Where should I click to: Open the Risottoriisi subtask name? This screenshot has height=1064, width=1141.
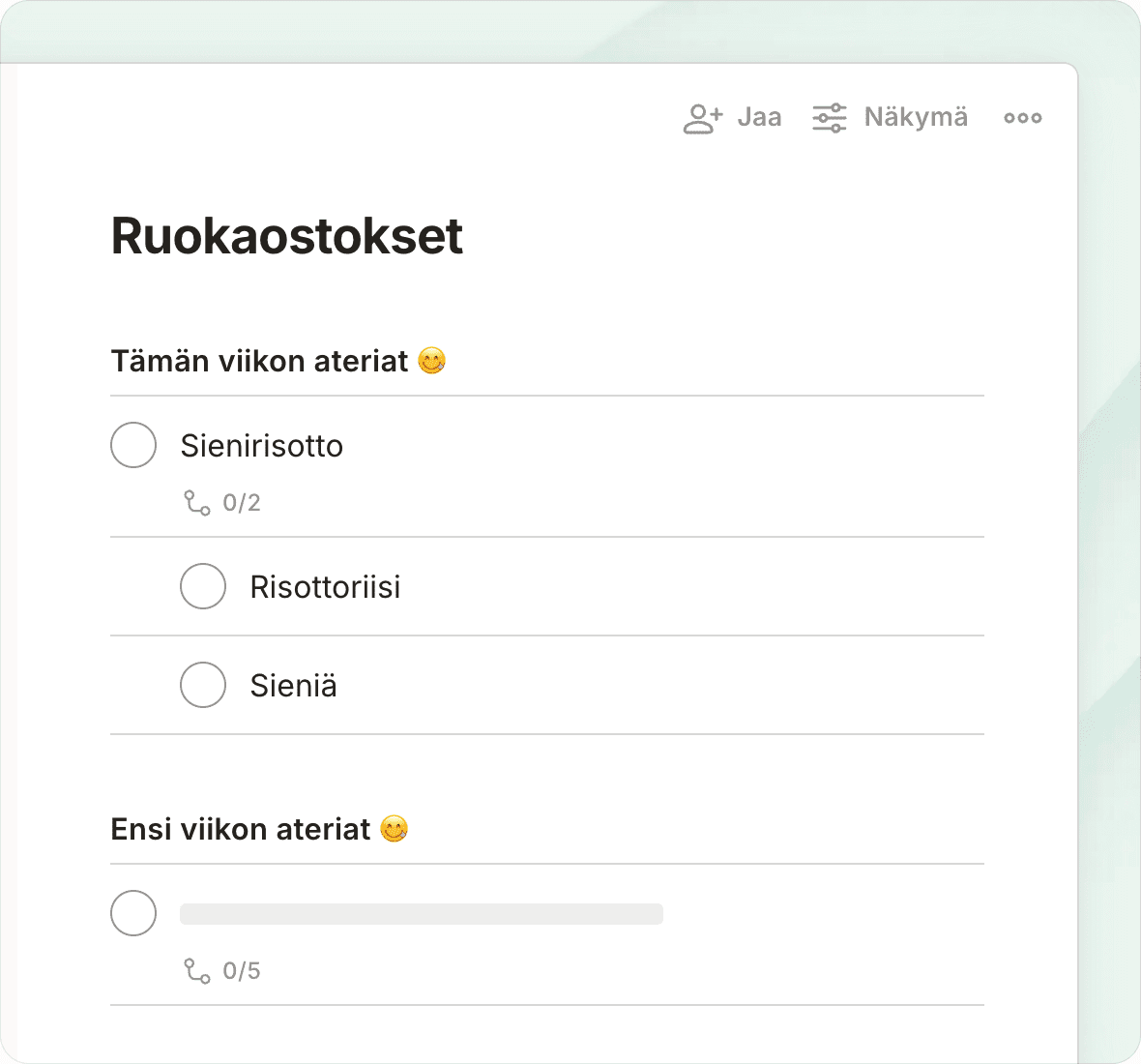point(325,587)
